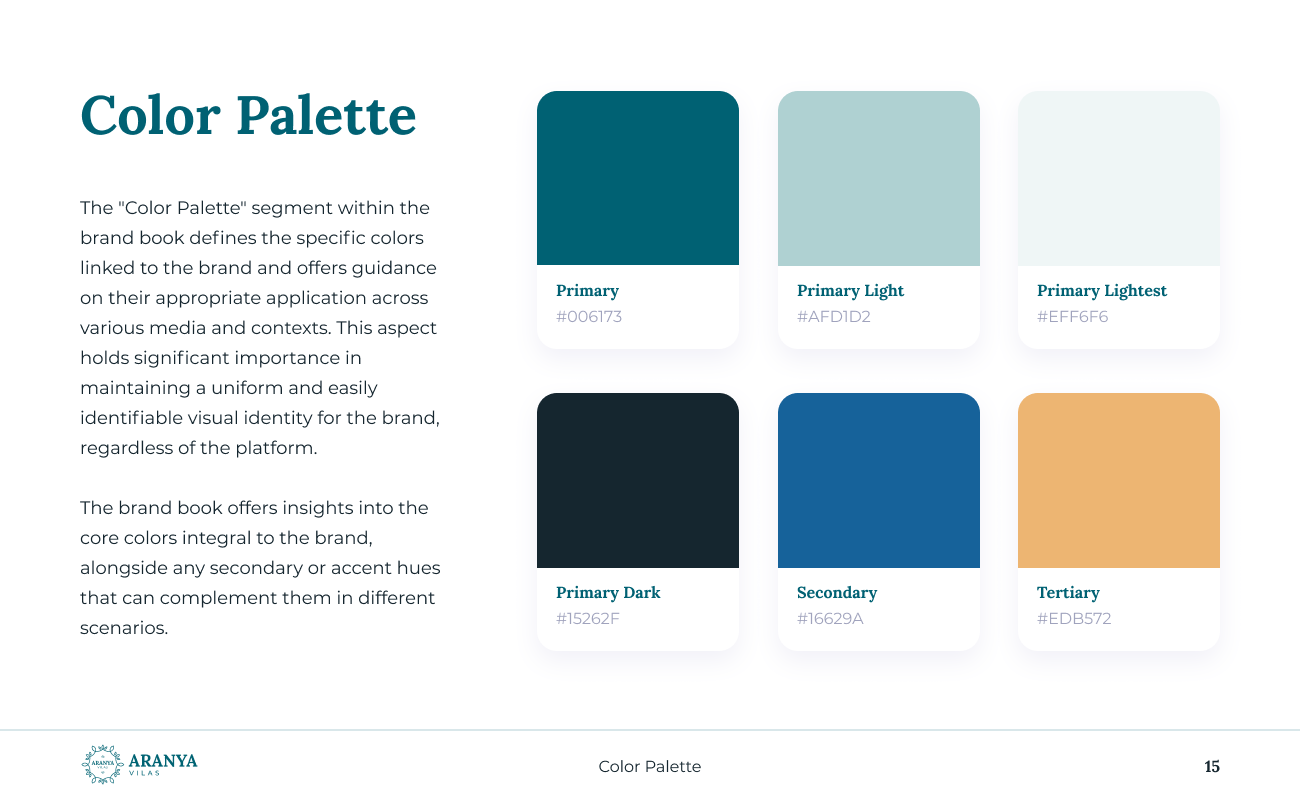Click the large Color Palette heading
The width and height of the screenshot is (1300, 800).
click(x=248, y=115)
